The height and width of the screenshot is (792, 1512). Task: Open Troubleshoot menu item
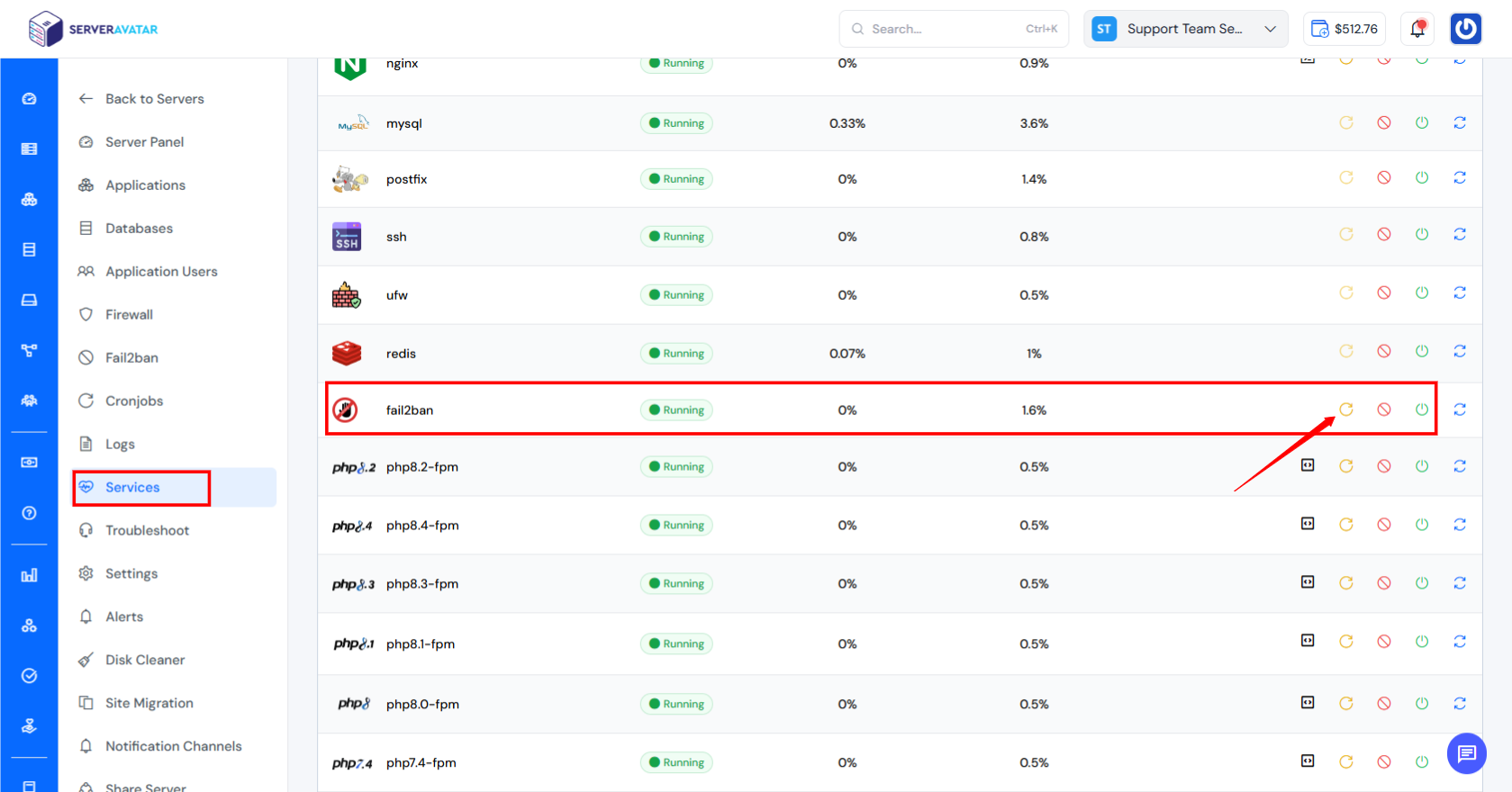point(134,531)
